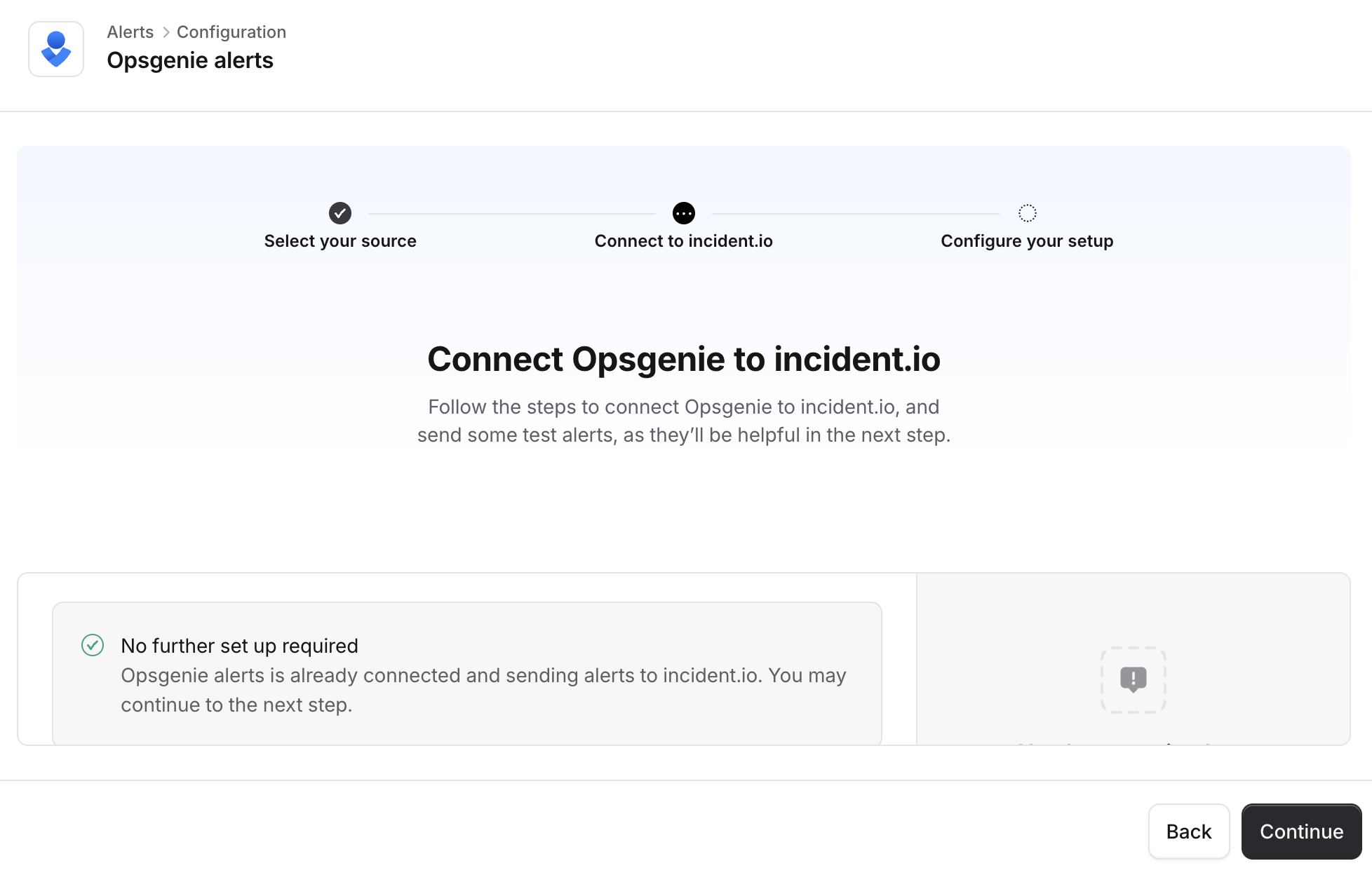Jump to the 'Configure your setup' step
This screenshot has width=1372, height=875.
point(1026,240)
